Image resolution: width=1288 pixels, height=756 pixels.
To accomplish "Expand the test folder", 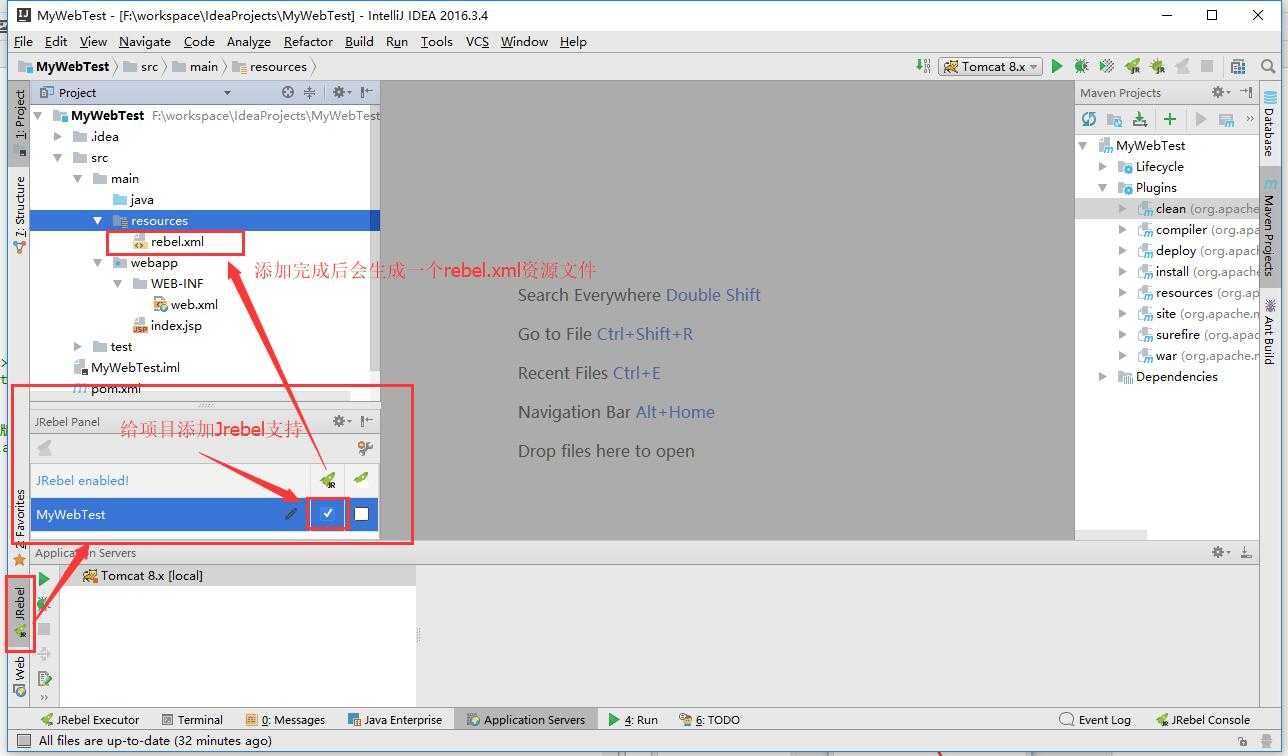I will (78, 347).
